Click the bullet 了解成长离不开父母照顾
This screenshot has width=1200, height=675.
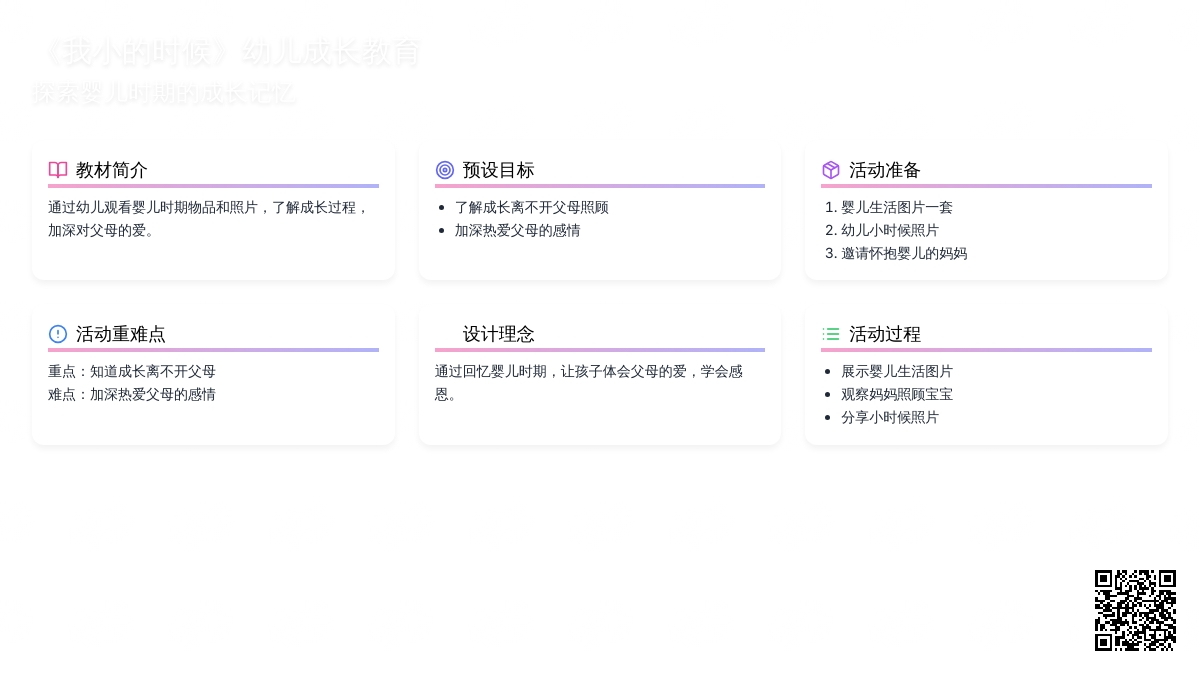(x=532, y=207)
